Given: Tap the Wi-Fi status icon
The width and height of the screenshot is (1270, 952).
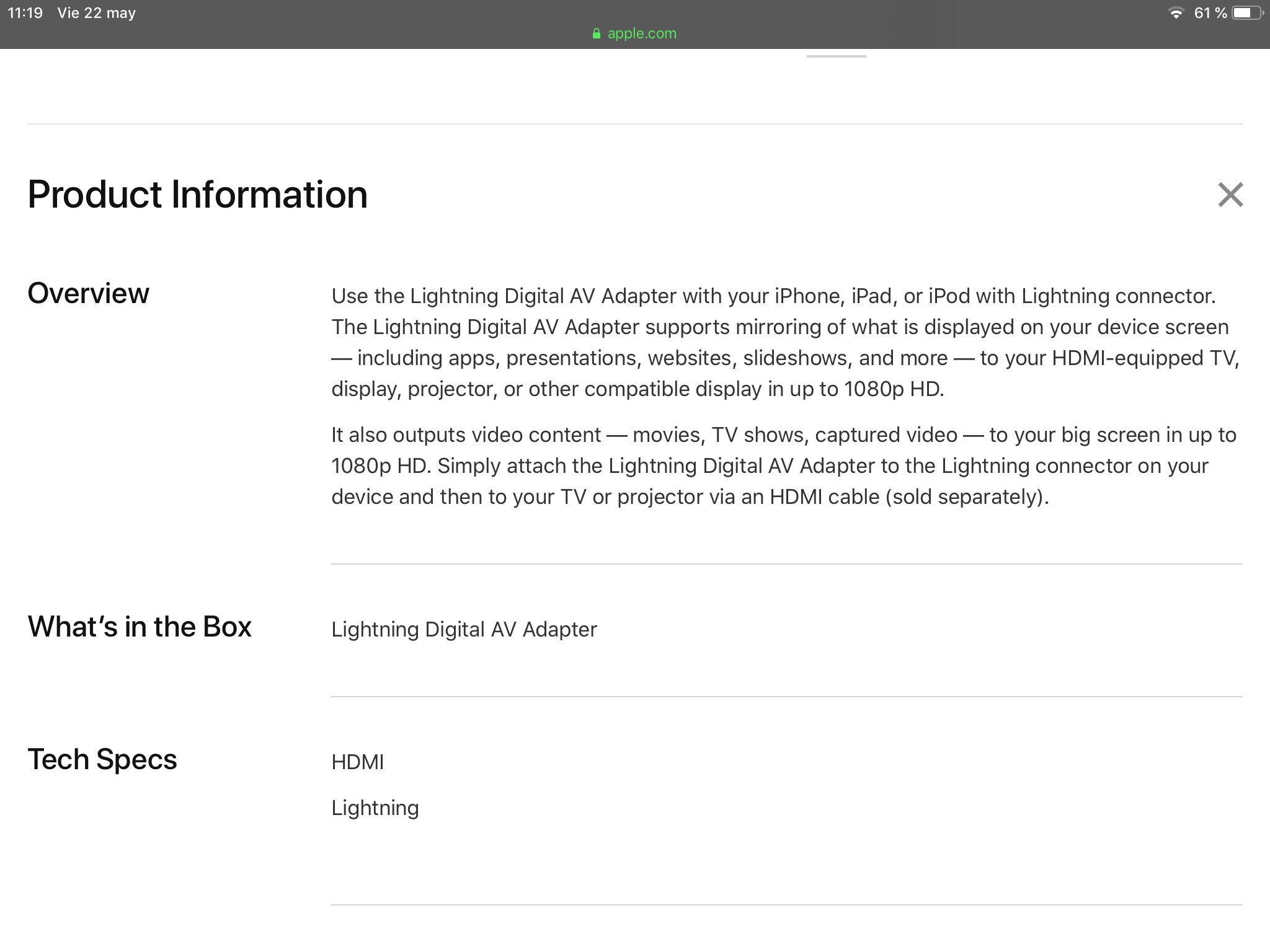Looking at the screenshot, I should point(1175,13).
